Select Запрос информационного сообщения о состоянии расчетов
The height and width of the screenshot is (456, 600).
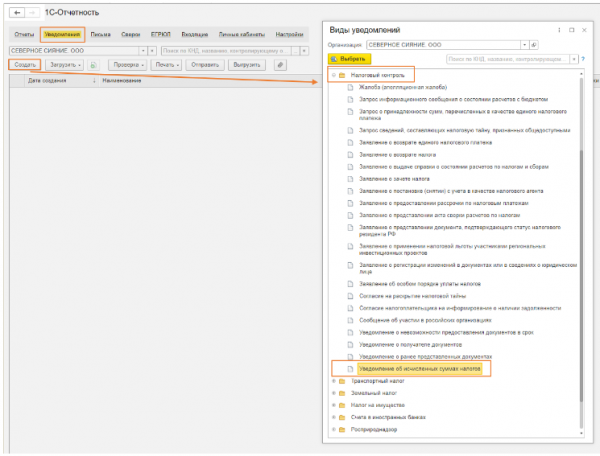click(453, 99)
